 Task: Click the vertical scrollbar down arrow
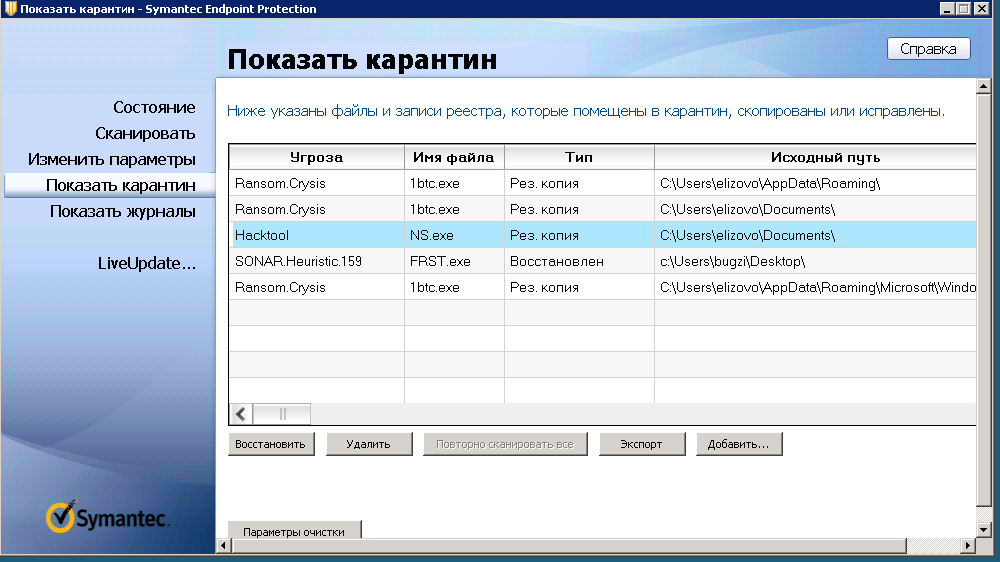[983, 529]
